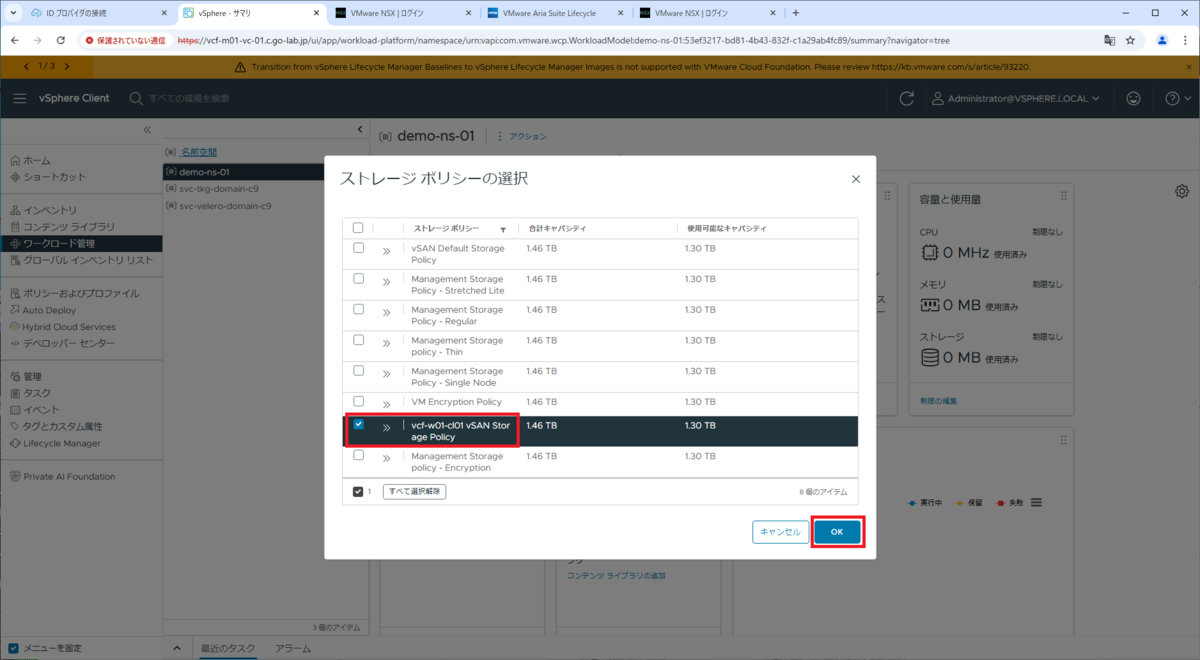1200x660 pixels.
Task: Open コンテンツ ライブラリ in the left navigation
Action: pos(69,227)
